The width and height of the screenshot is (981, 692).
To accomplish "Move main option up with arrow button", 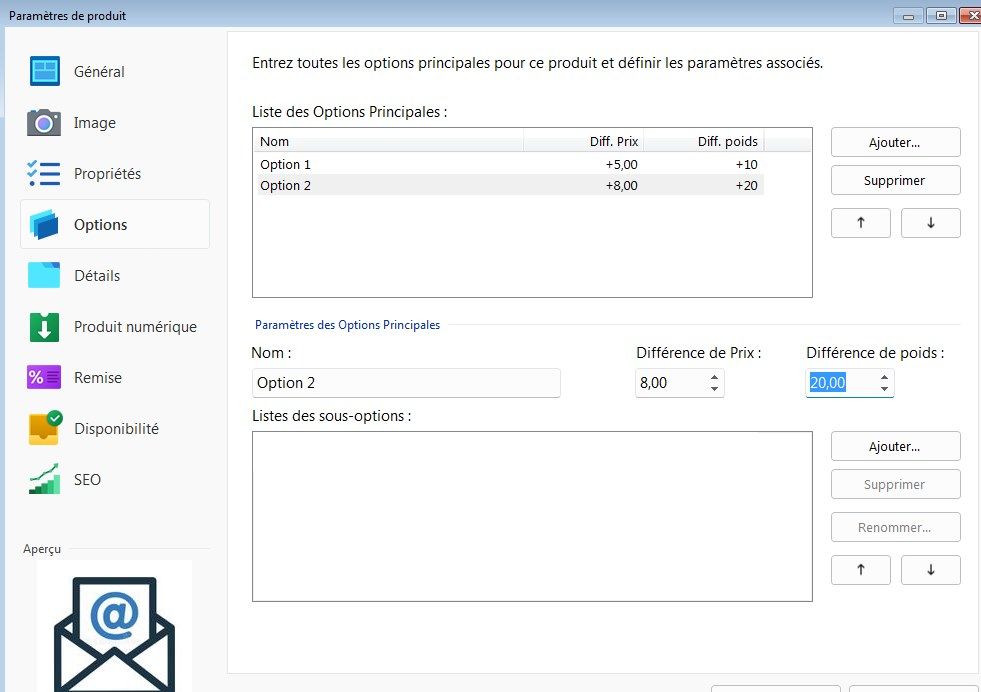I will [x=860, y=223].
